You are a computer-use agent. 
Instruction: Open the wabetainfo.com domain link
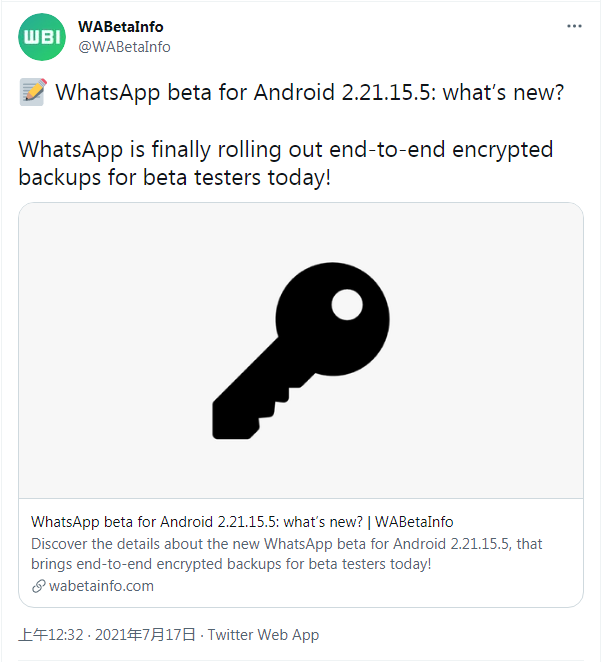tap(101, 586)
